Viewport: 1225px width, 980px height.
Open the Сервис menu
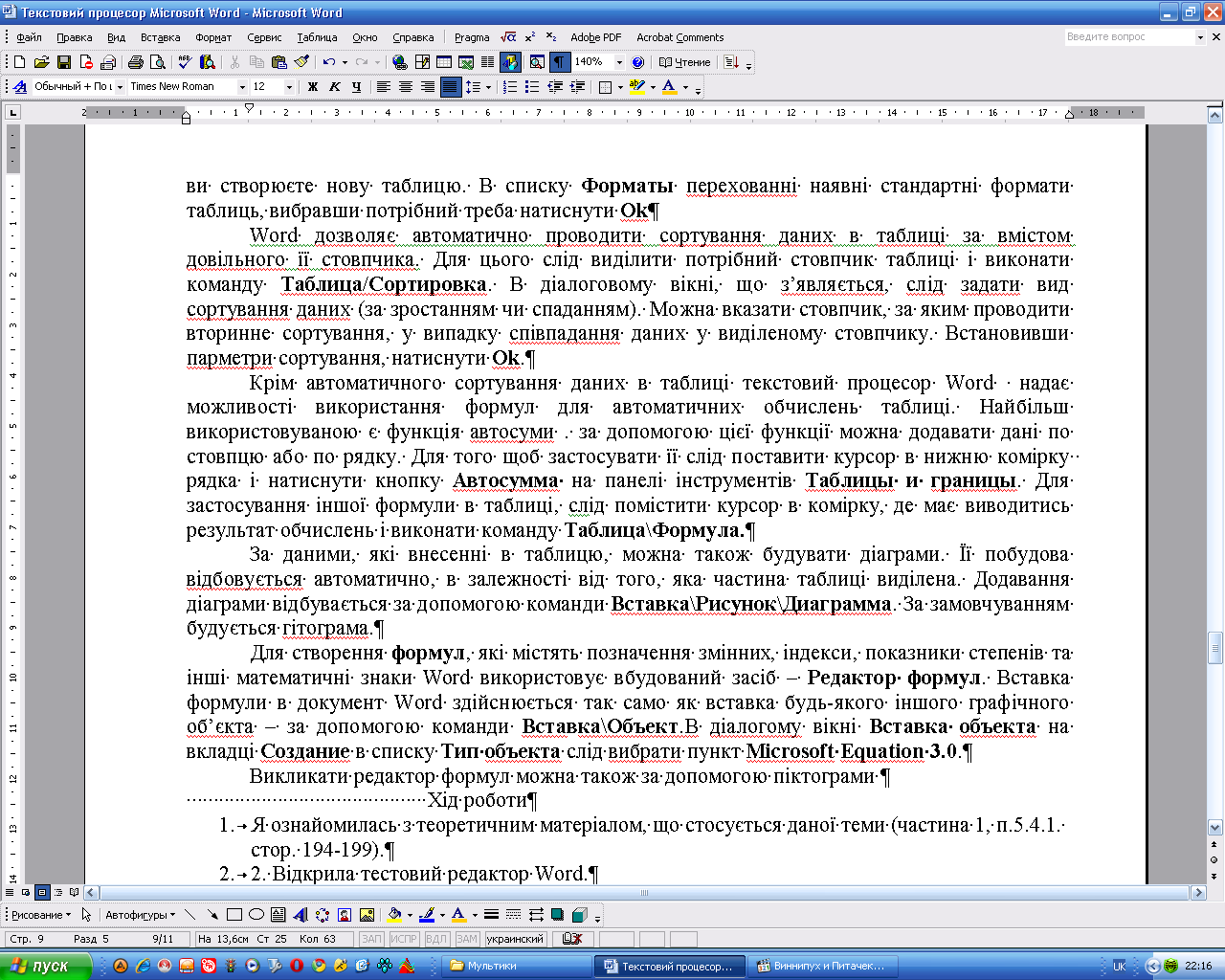(x=264, y=37)
